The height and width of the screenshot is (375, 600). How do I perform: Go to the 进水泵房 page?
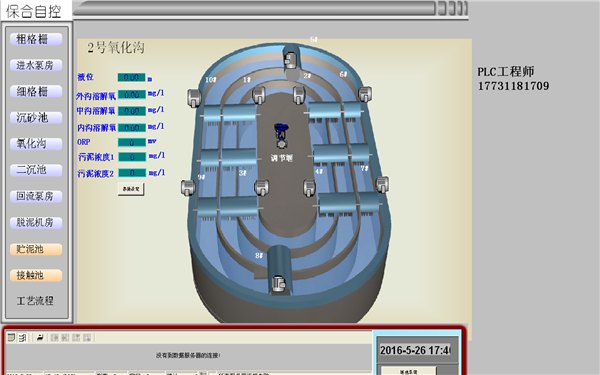click(36, 65)
